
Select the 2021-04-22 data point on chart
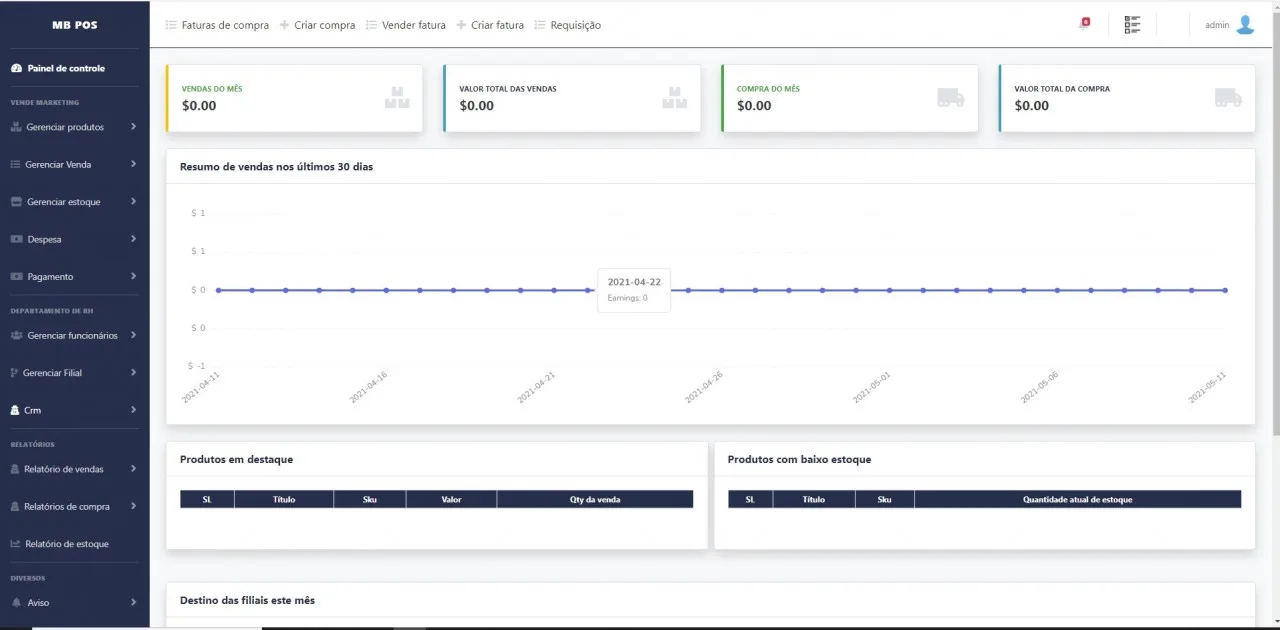point(588,290)
